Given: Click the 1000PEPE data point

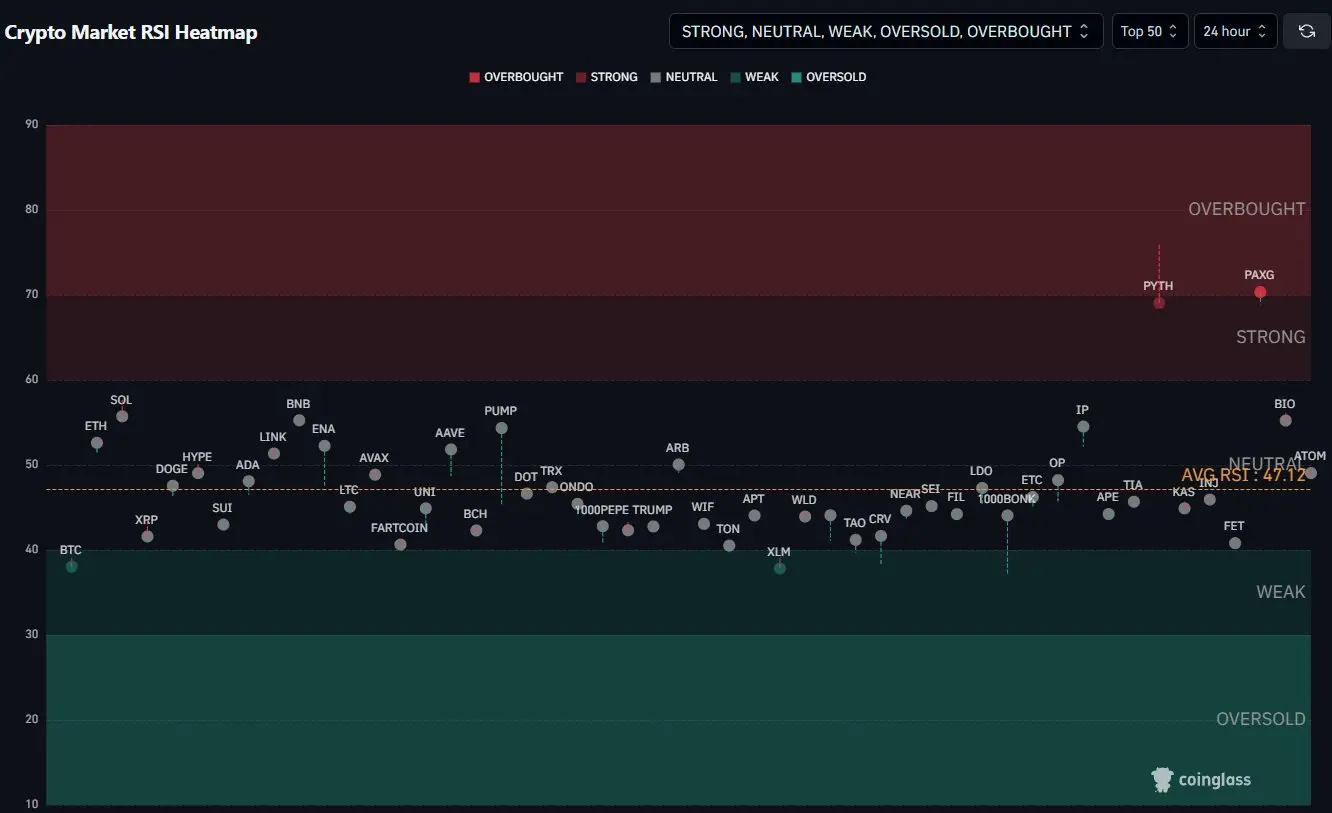Looking at the screenshot, I should (x=603, y=526).
